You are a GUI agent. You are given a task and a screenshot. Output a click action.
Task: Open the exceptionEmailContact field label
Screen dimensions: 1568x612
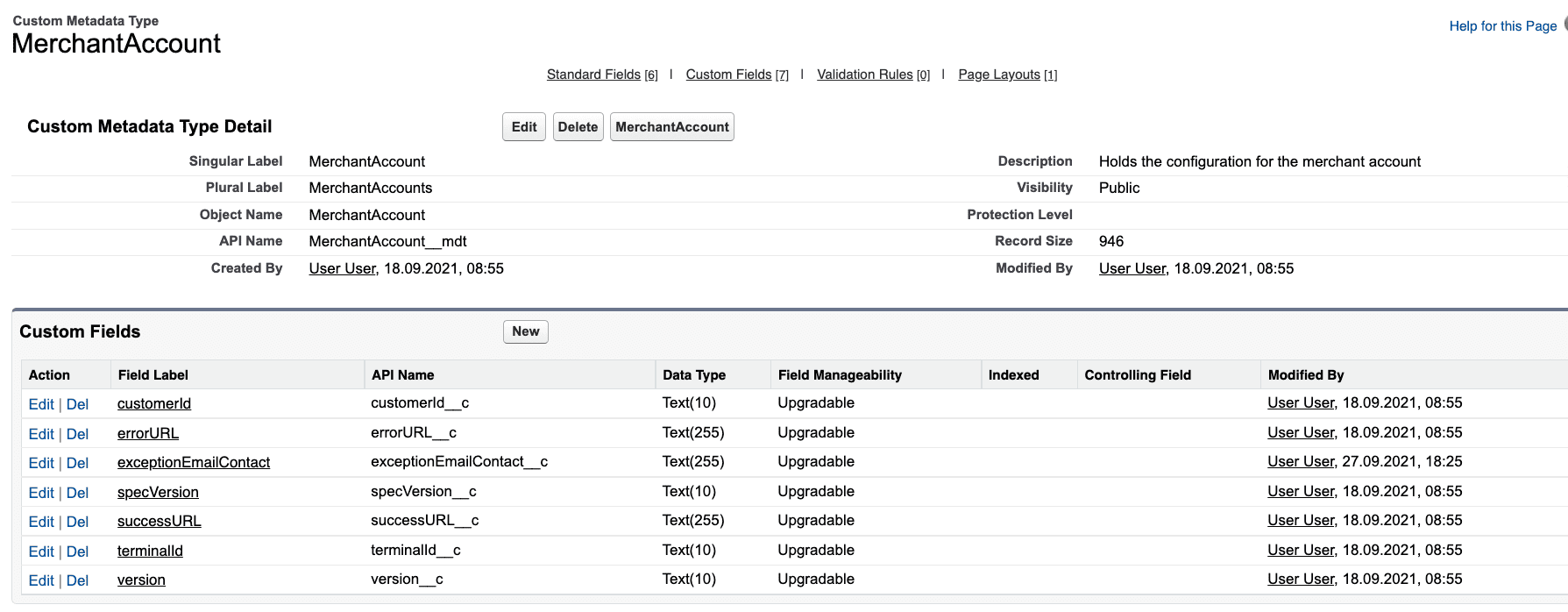tap(194, 463)
